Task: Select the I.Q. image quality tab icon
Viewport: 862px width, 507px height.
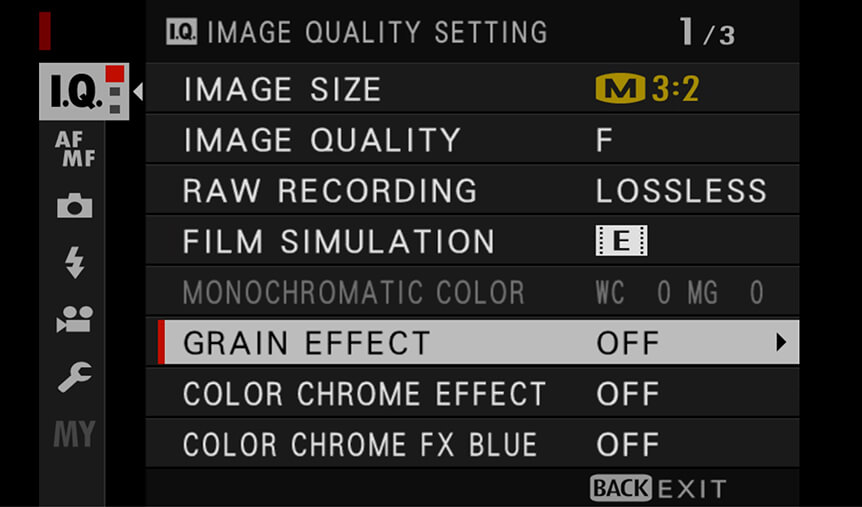Action: 84,91
